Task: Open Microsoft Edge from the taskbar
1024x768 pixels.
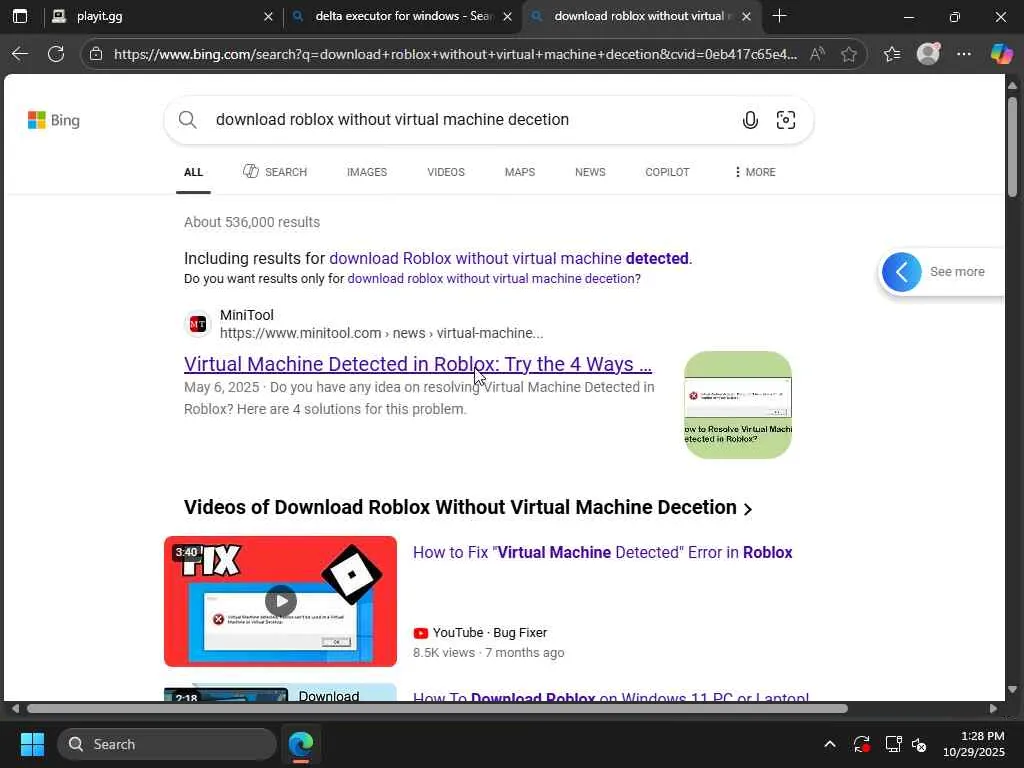Action: [301, 744]
